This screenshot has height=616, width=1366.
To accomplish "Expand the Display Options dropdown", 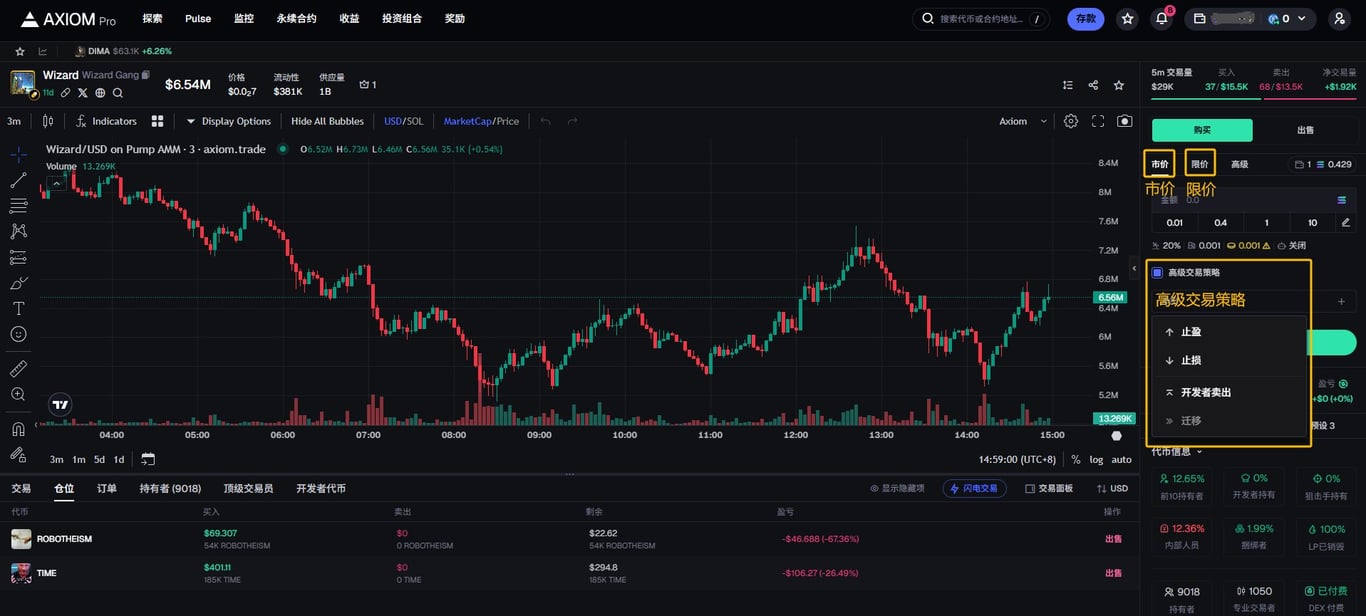I will click(x=228, y=121).
